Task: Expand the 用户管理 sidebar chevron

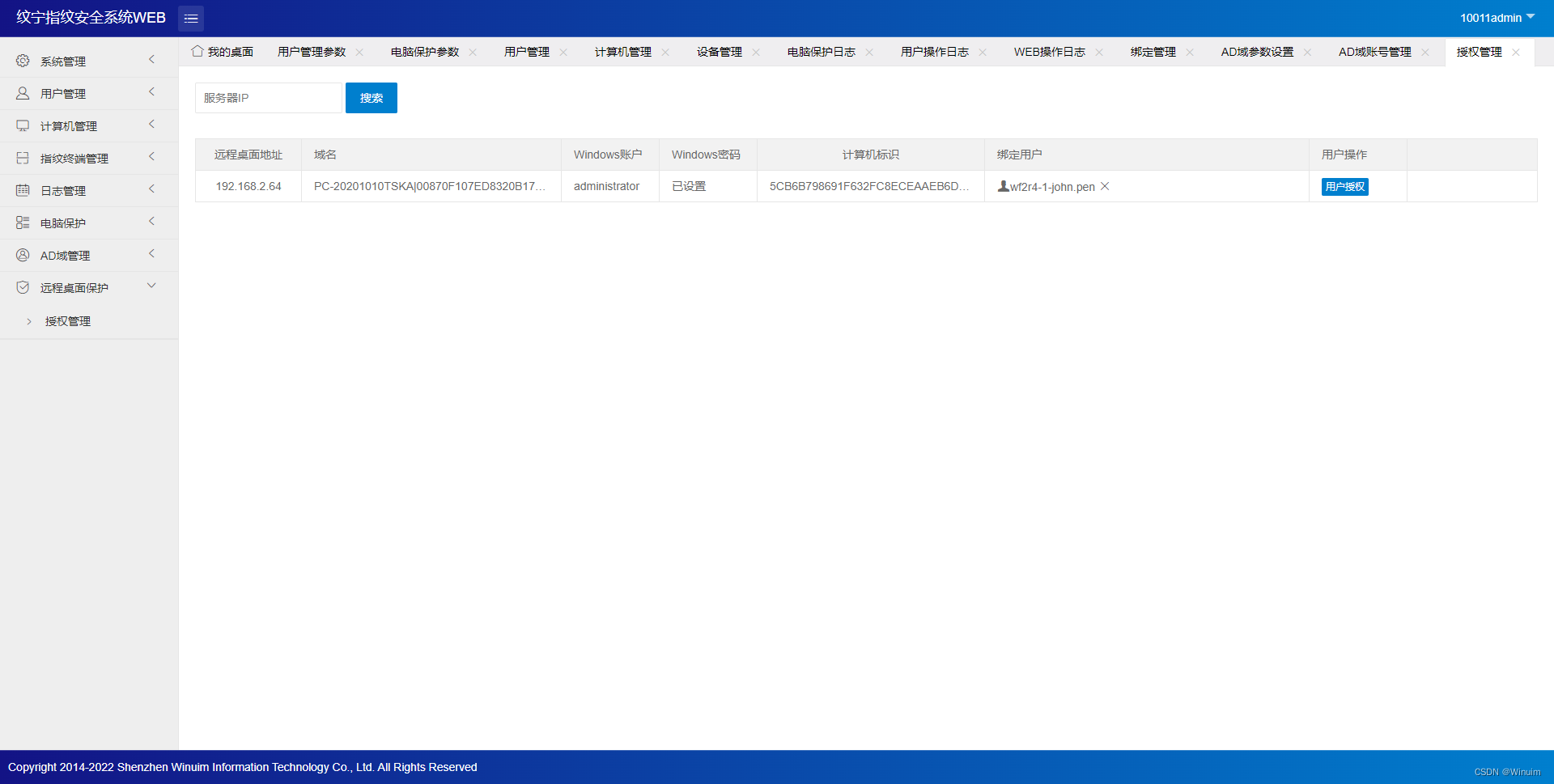Action: [151, 92]
